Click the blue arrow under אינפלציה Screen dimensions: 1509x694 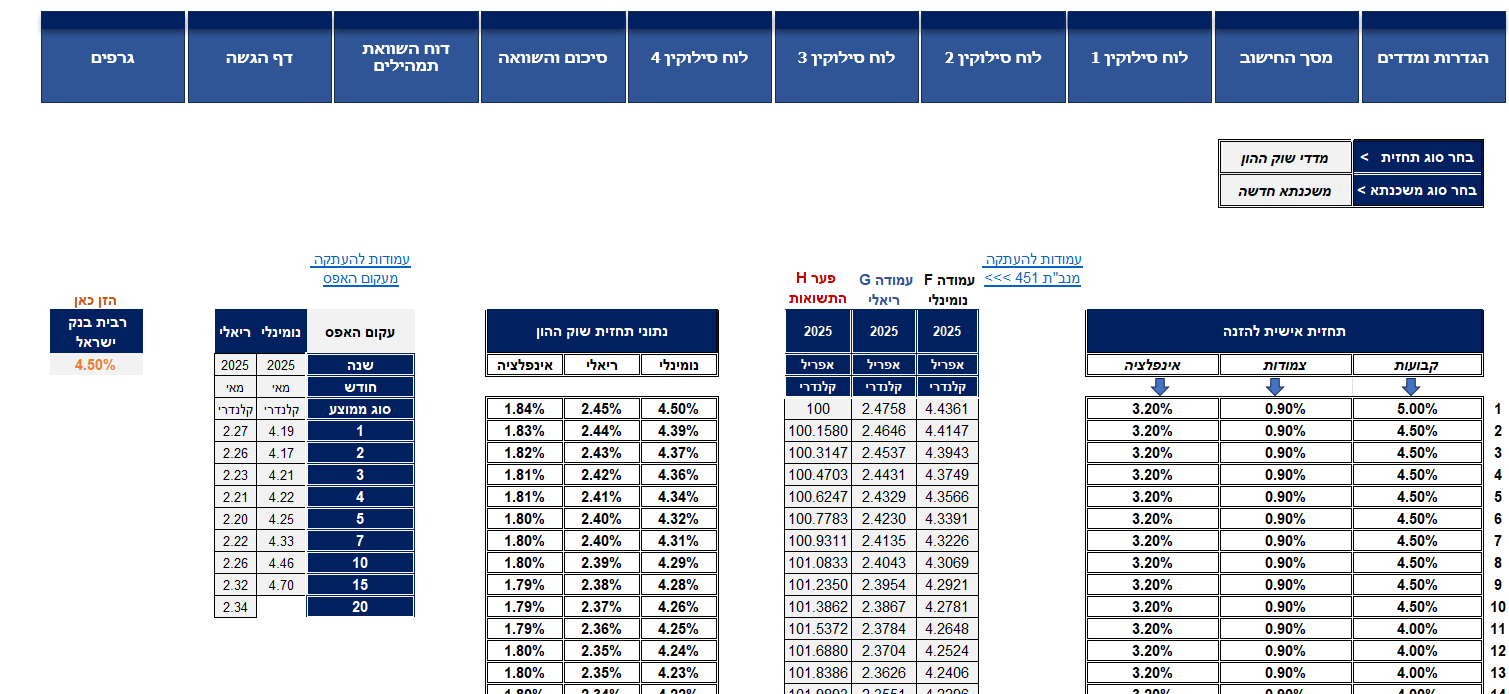tap(1152, 387)
